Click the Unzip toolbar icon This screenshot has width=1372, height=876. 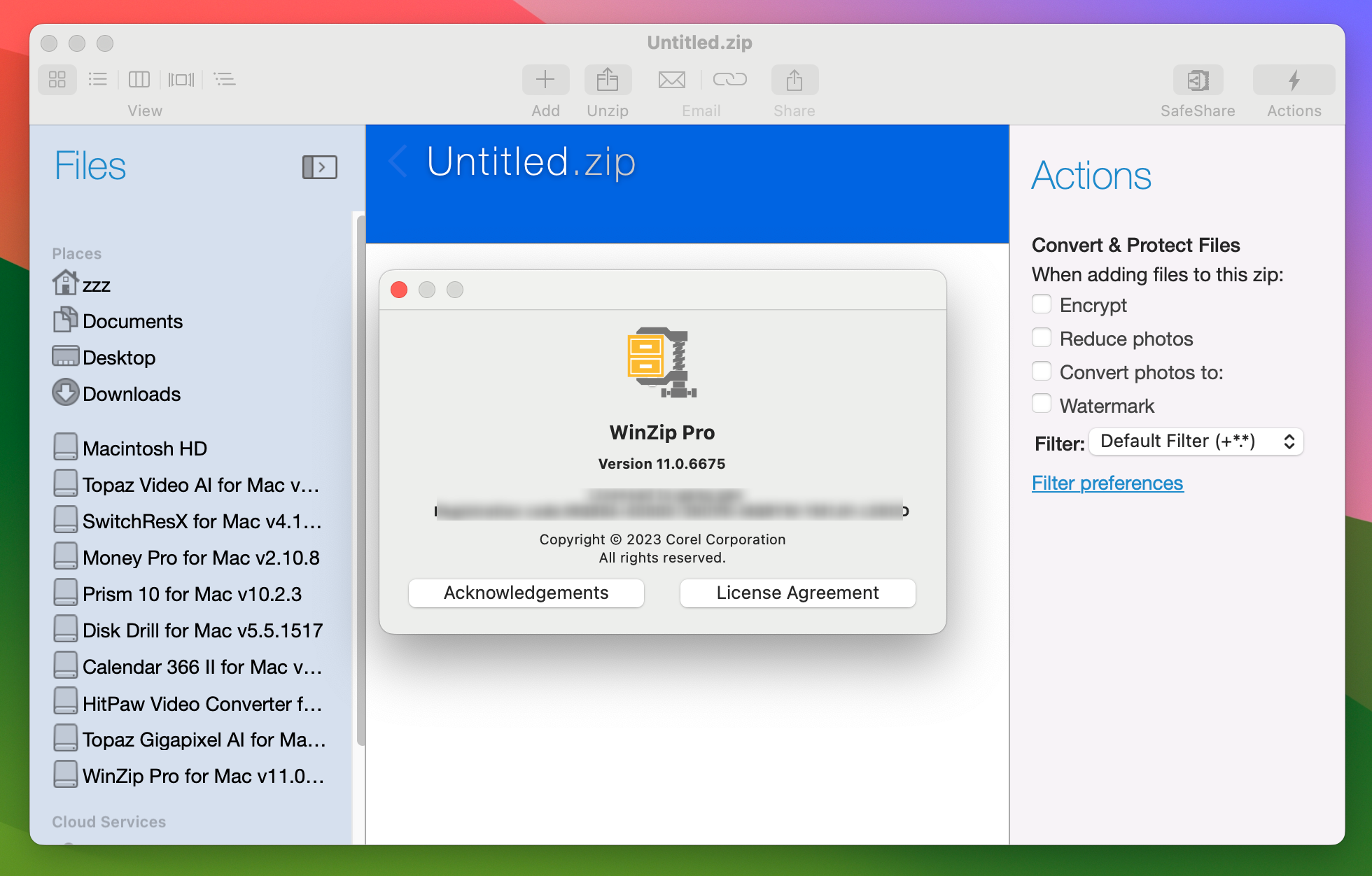tap(607, 79)
